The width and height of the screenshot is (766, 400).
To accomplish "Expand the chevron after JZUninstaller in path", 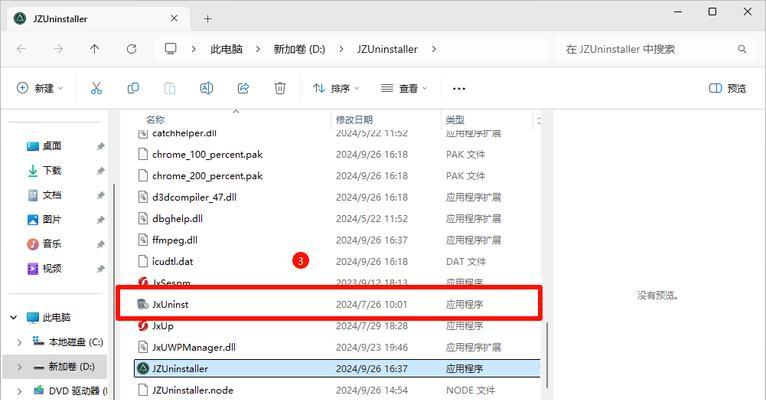I will coord(434,49).
